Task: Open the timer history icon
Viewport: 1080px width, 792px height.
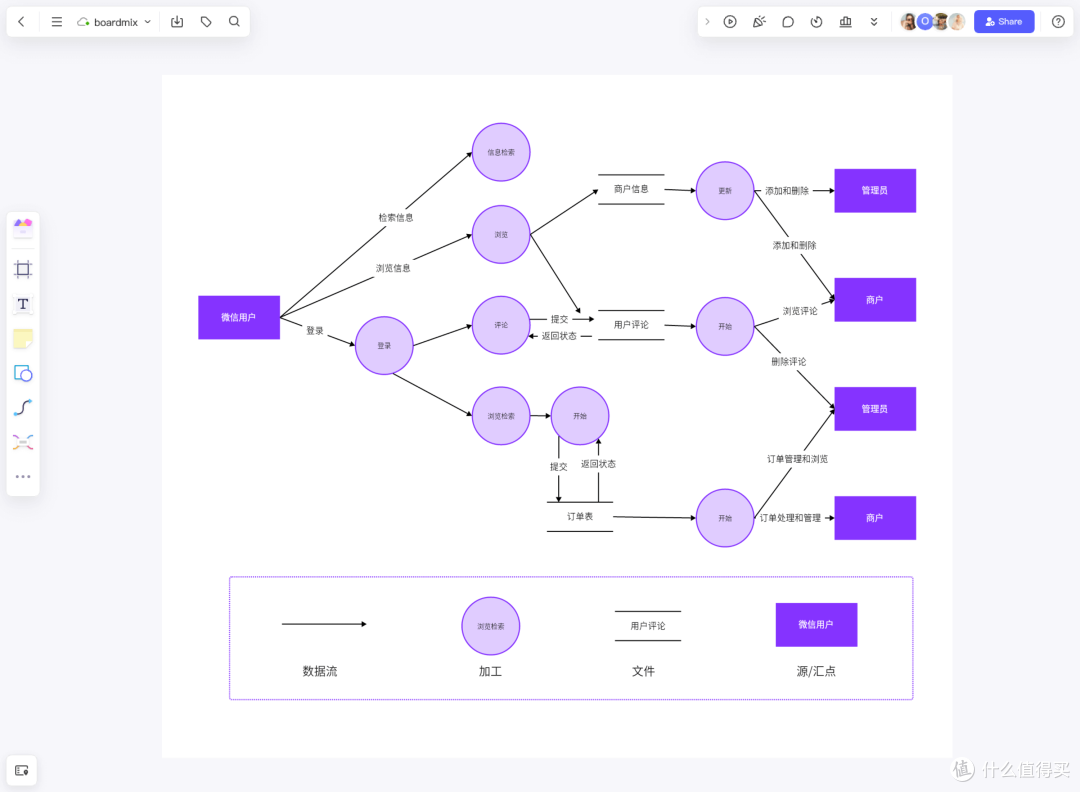Action: point(816,22)
